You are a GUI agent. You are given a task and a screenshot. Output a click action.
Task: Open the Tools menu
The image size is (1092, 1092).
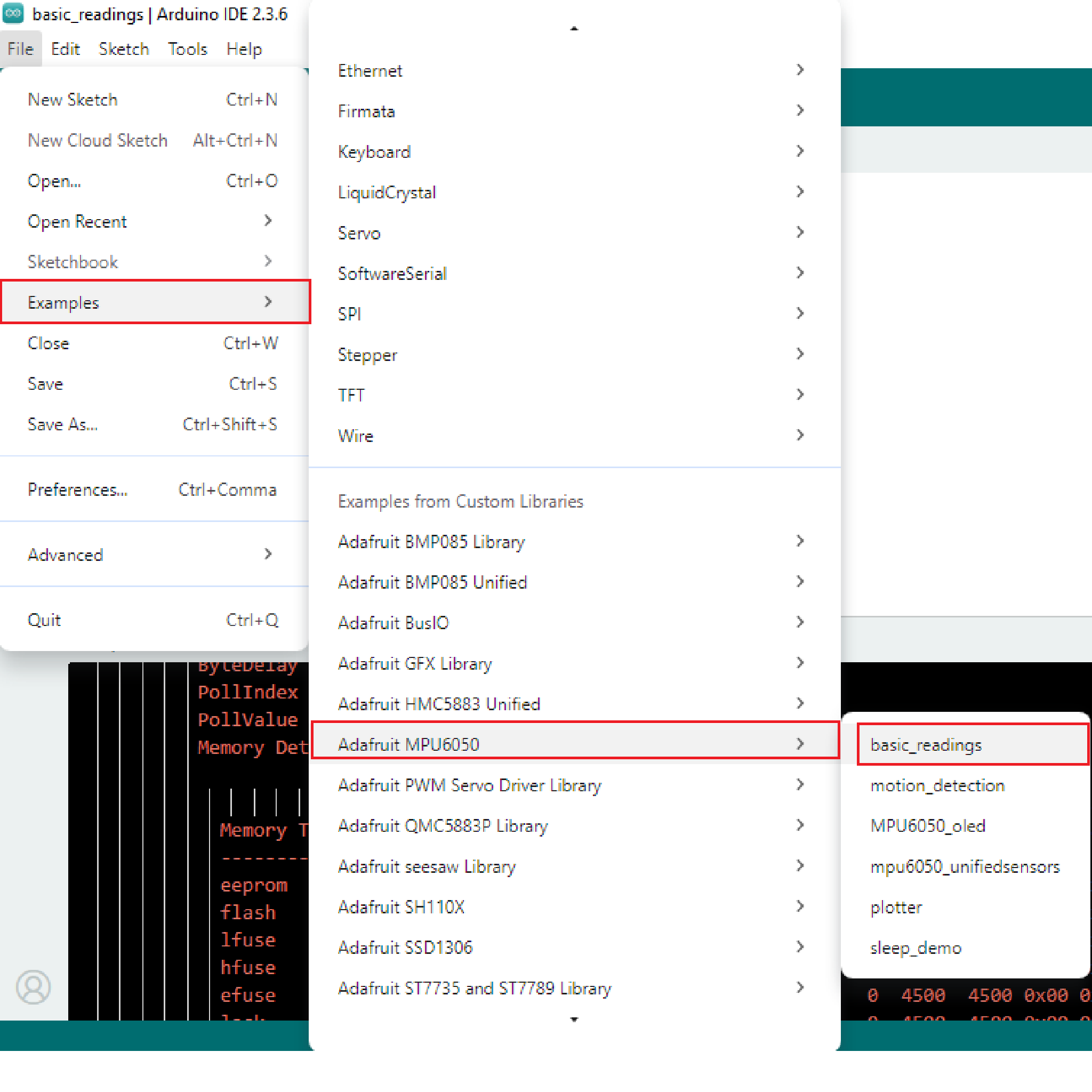pos(187,49)
